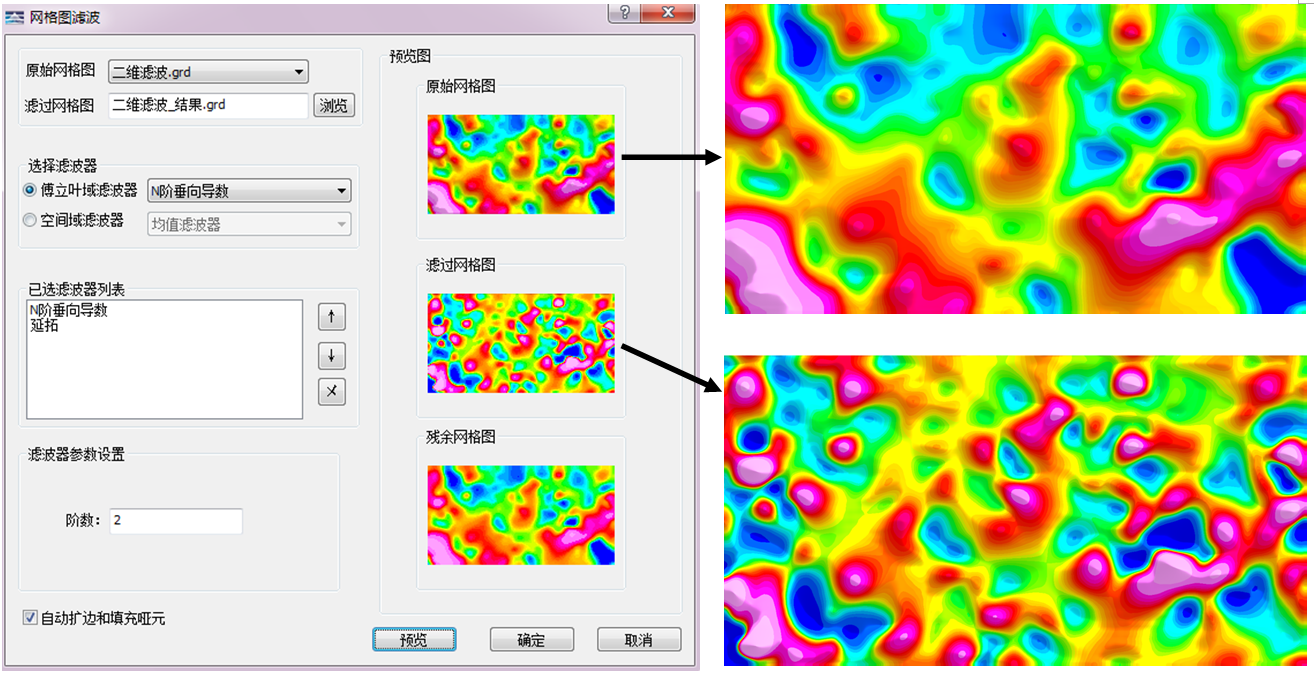Click the 残余网格图 preview thumbnail
This screenshot has width=1314, height=676.
click(521, 515)
